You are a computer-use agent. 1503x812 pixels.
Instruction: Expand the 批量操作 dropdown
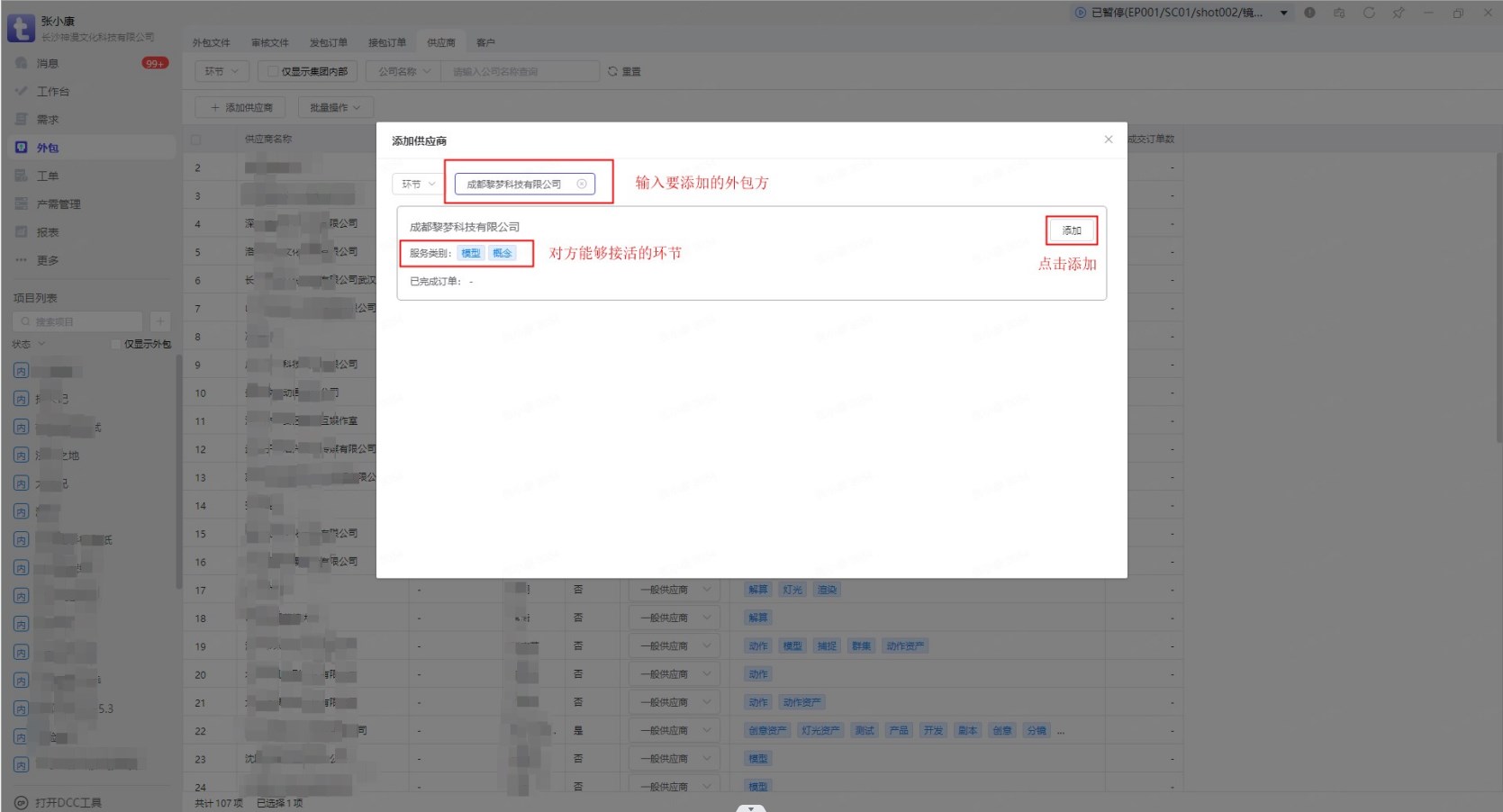point(334,107)
